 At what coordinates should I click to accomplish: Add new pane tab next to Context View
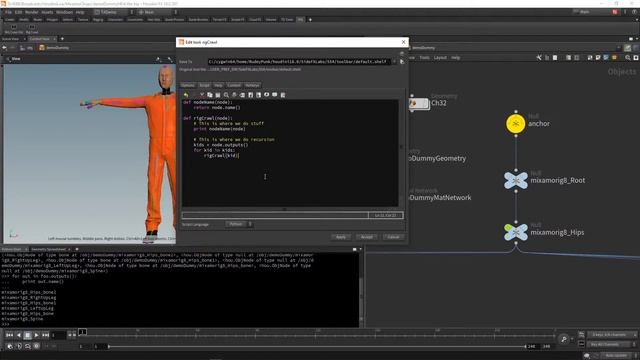62,39
